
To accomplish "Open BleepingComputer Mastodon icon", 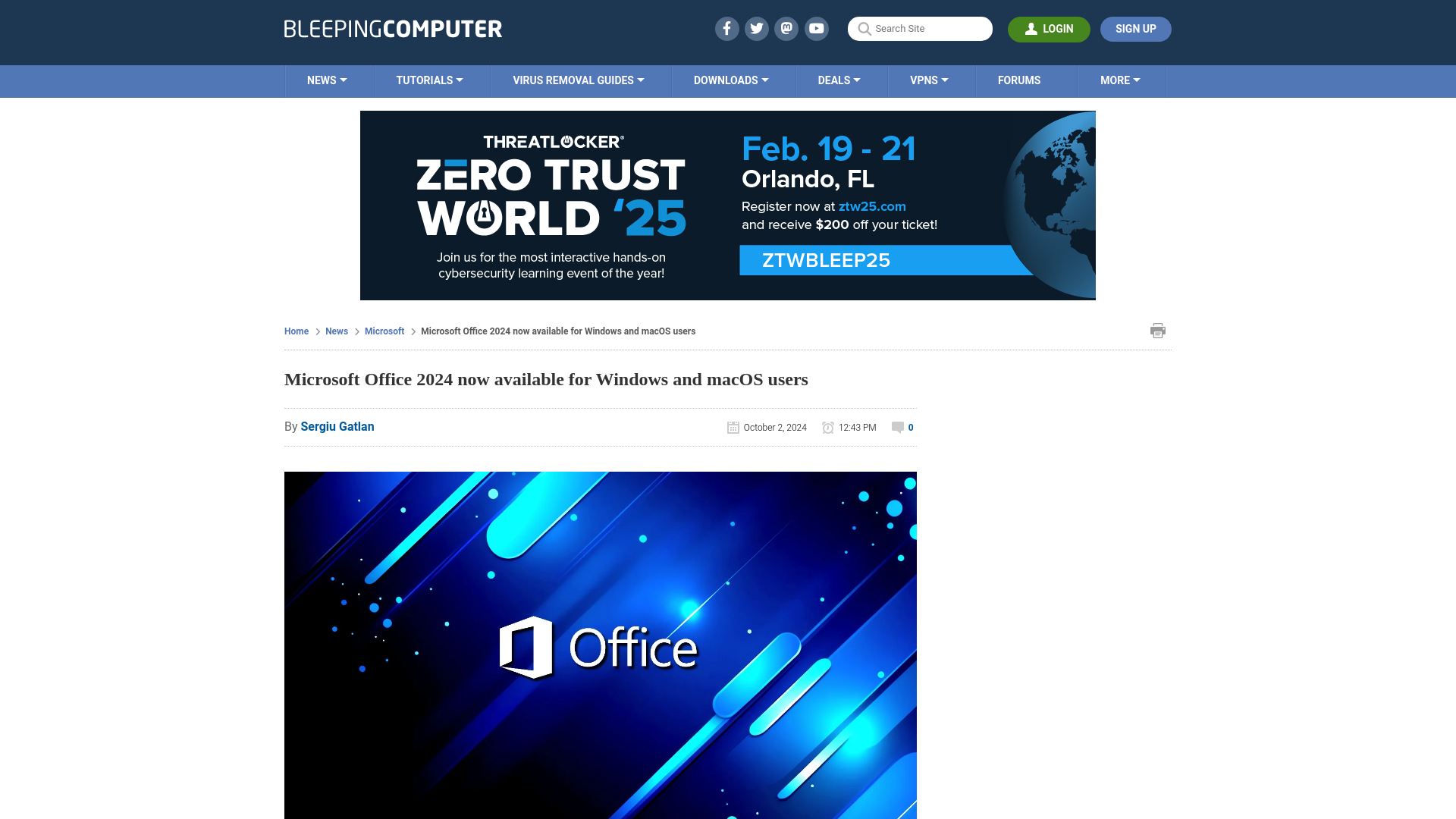I will 786,29.
